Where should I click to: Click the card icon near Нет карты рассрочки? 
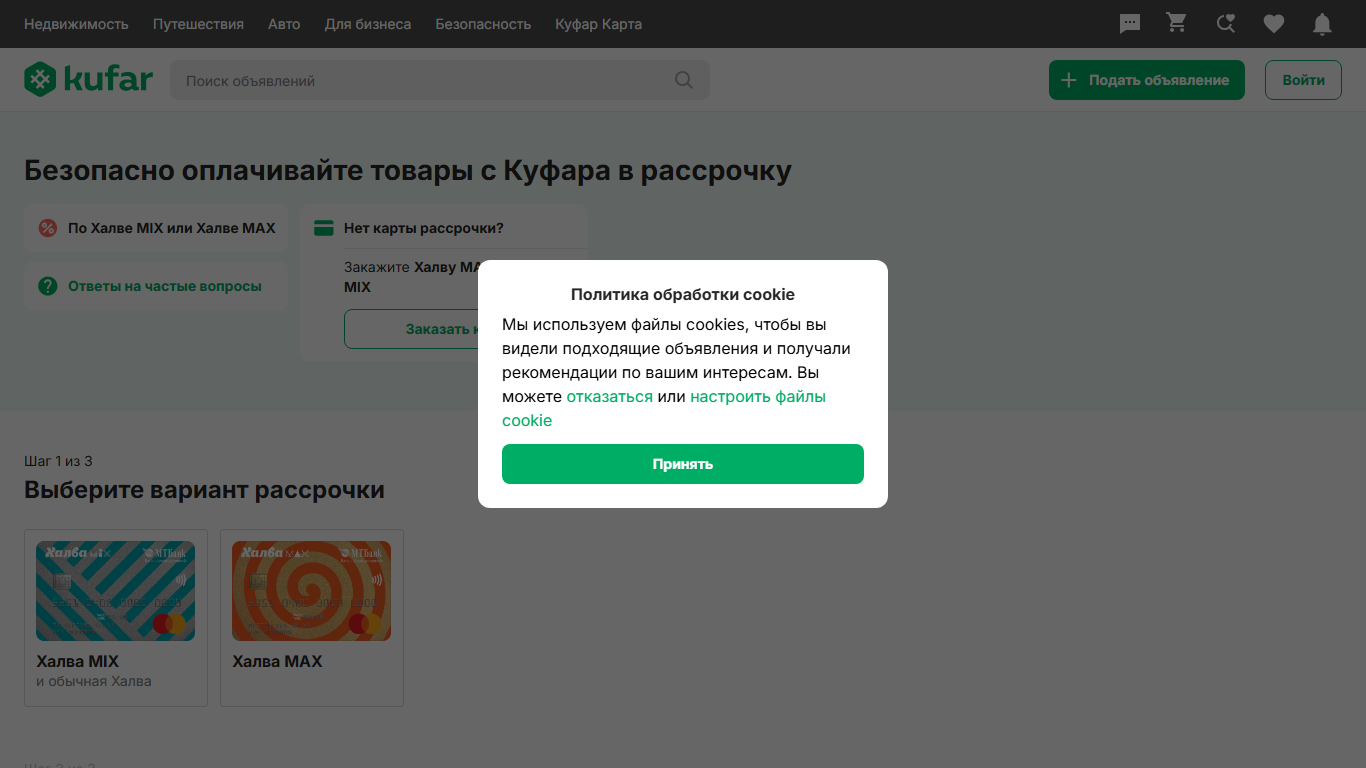[x=323, y=228]
